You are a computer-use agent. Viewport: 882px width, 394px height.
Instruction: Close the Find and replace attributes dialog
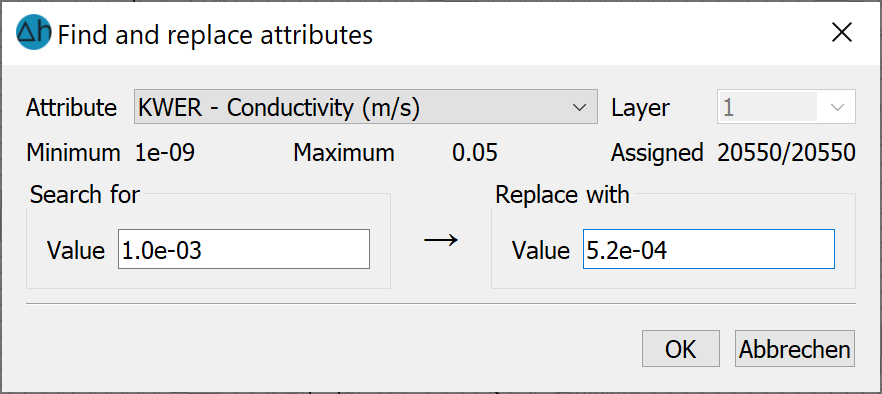[x=842, y=33]
